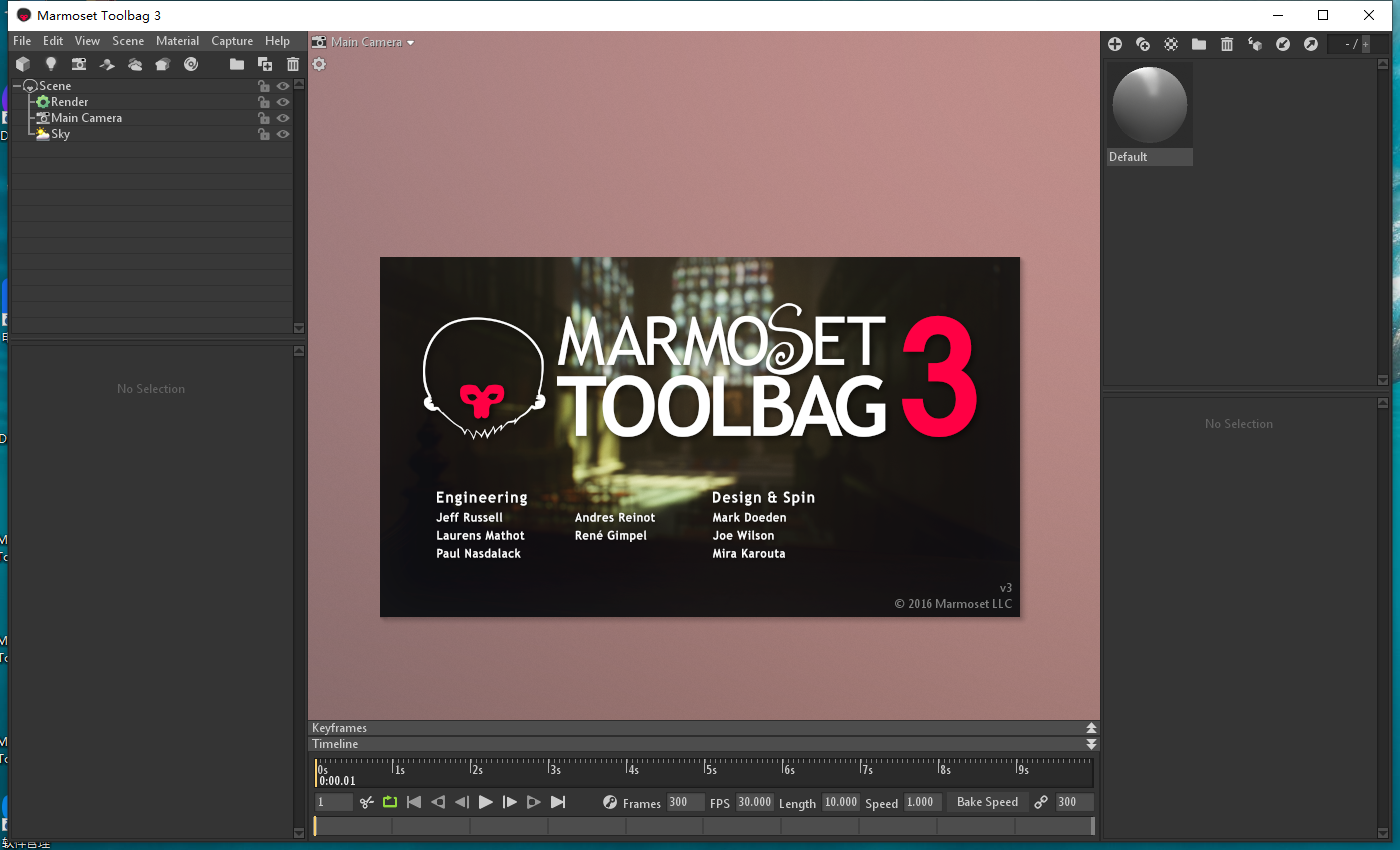Hide the Main Camera object
The width and height of the screenshot is (1400, 850).
(283, 118)
